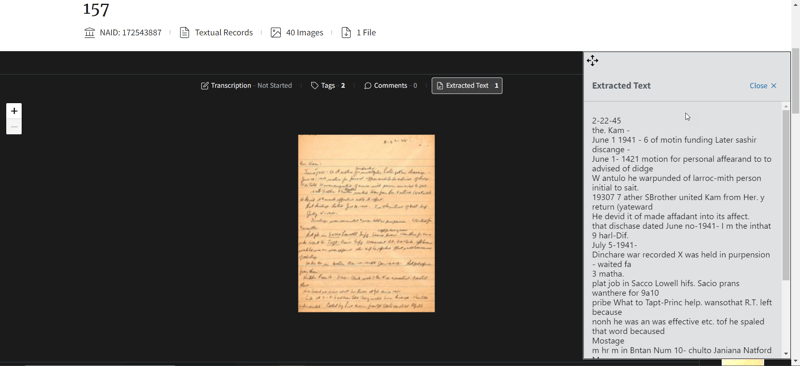
Task: Toggle the Extracted Text button
Action: [467, 86]
